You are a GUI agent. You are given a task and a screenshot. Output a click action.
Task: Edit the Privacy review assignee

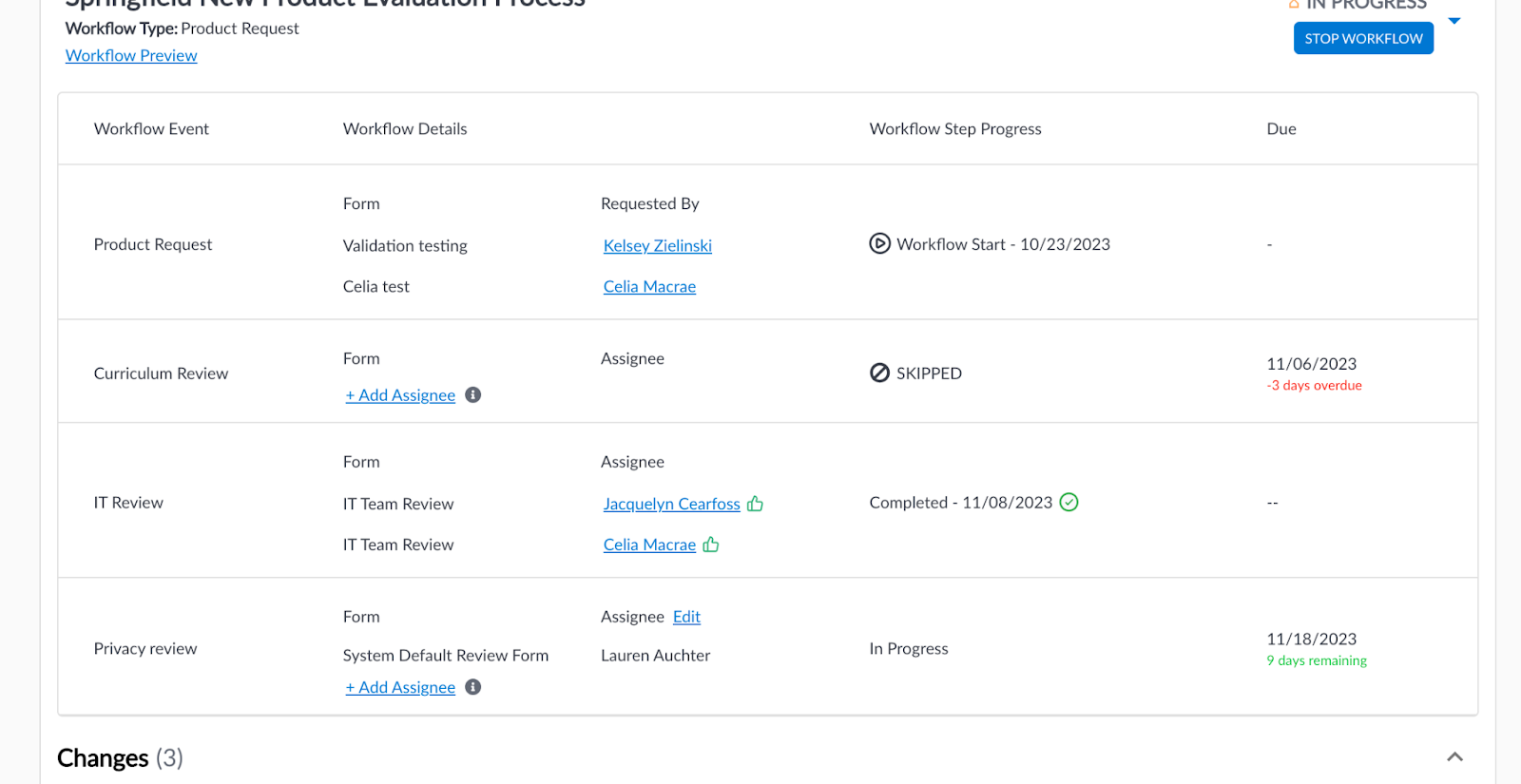[x=686, y=617]
